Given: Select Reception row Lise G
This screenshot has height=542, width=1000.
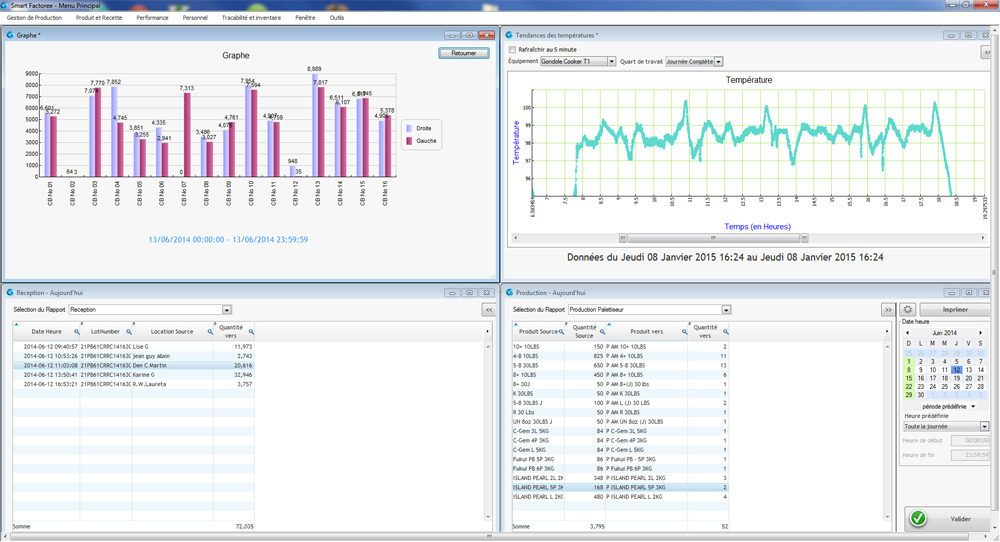Looking at the screenshot, I should (x=133, y=347).
